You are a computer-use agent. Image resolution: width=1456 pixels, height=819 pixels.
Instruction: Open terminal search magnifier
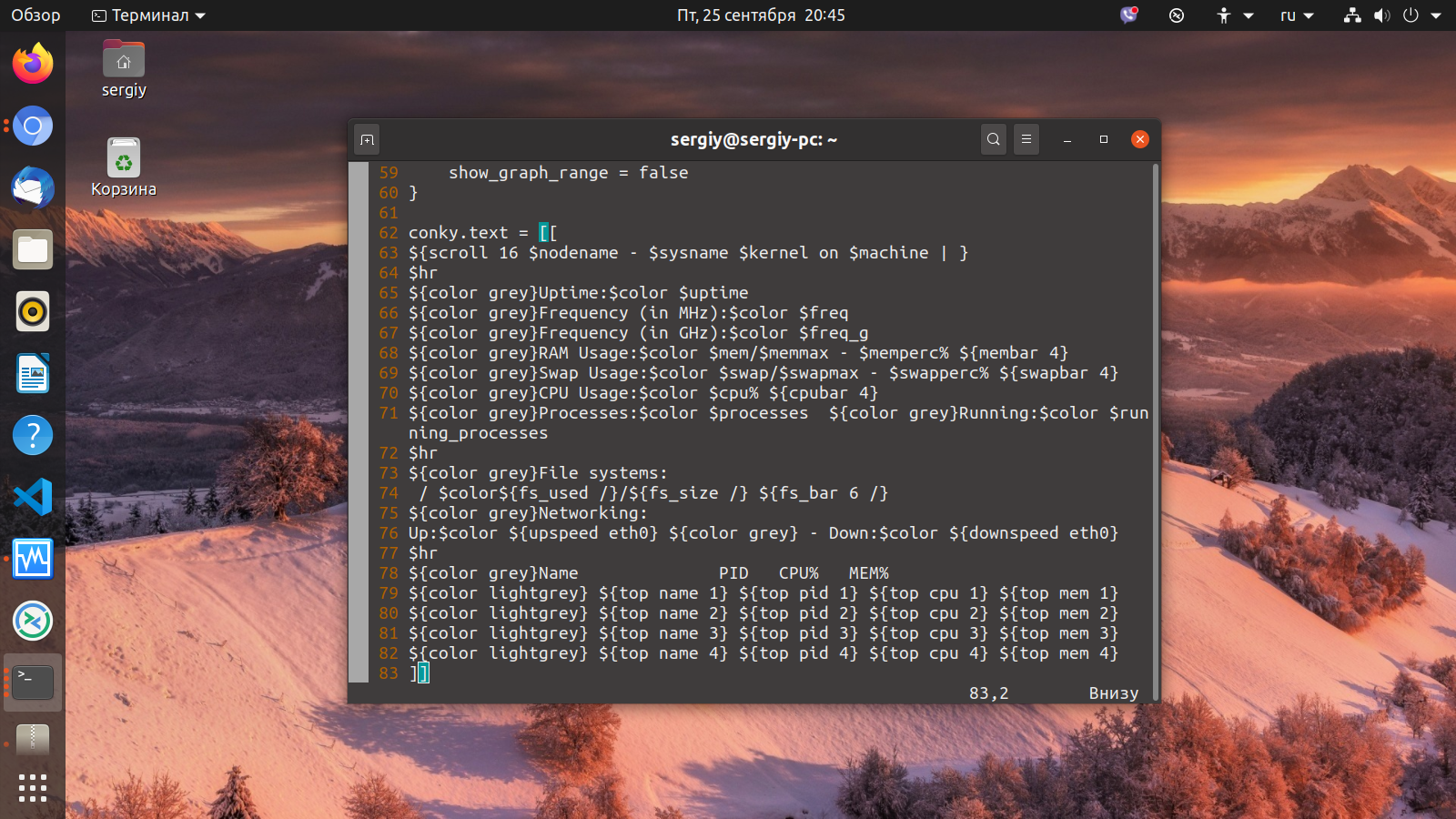[994, 139]
